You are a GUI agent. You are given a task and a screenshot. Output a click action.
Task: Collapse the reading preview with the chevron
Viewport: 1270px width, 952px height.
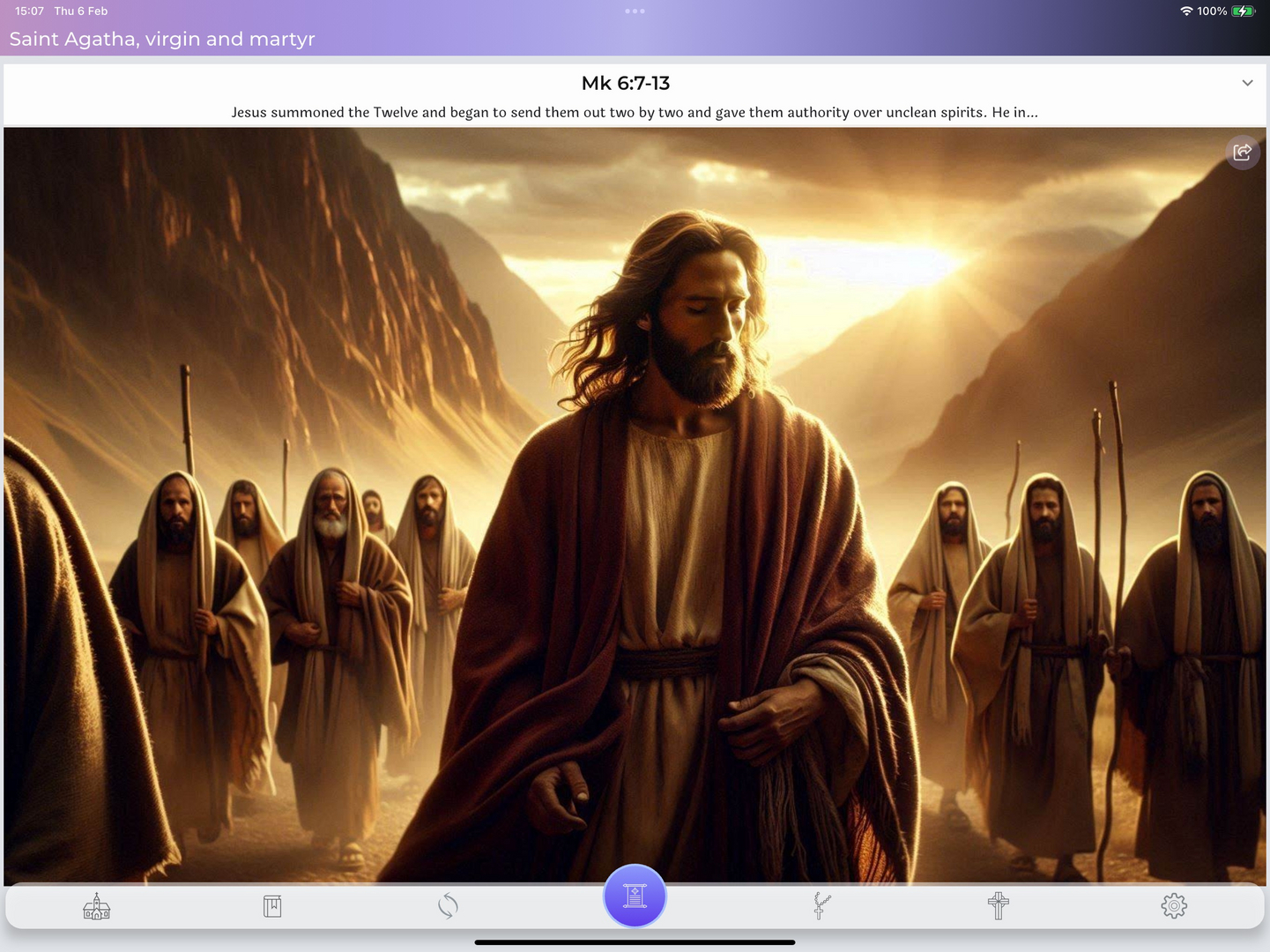[x=1248, y=82]
